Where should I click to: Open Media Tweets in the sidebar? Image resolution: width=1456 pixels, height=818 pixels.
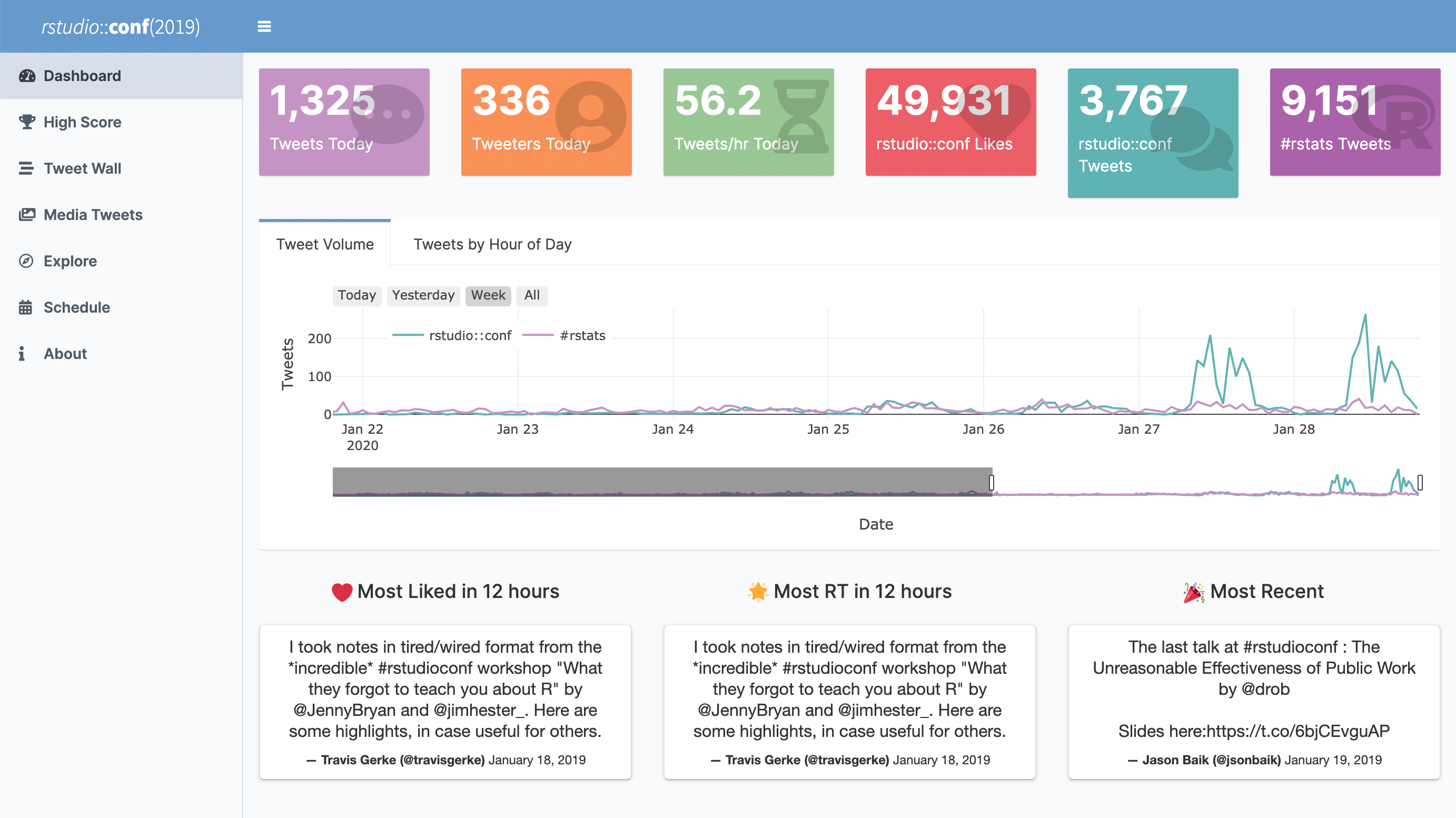122,215
